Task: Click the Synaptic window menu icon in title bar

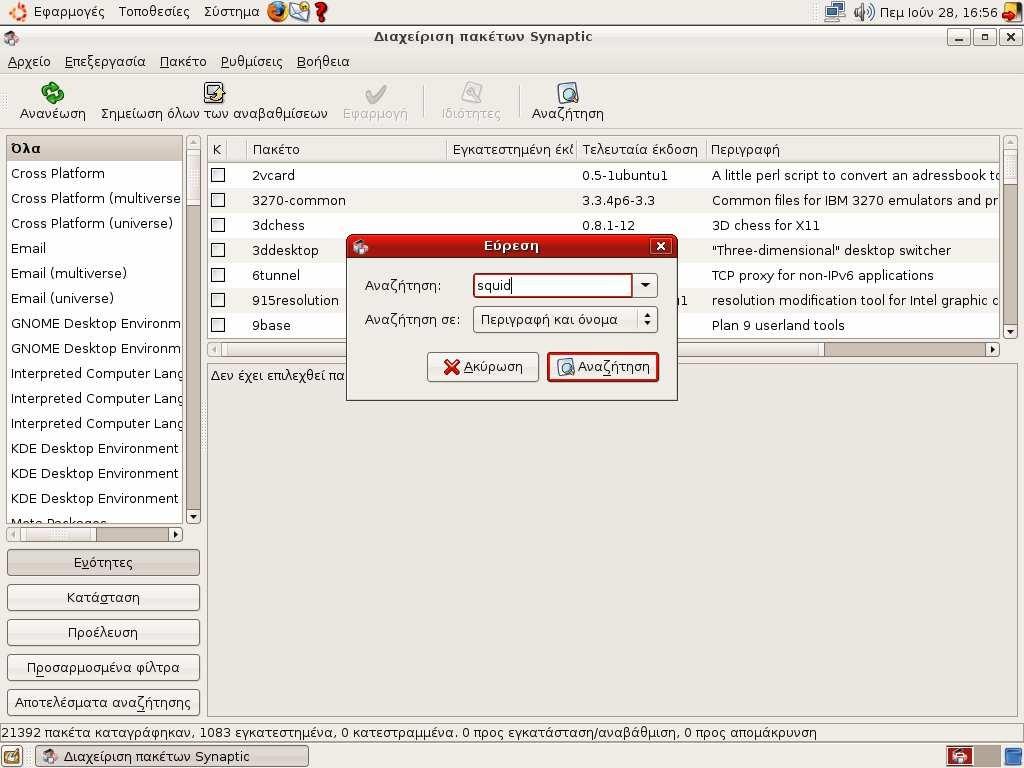Action: 11,37
